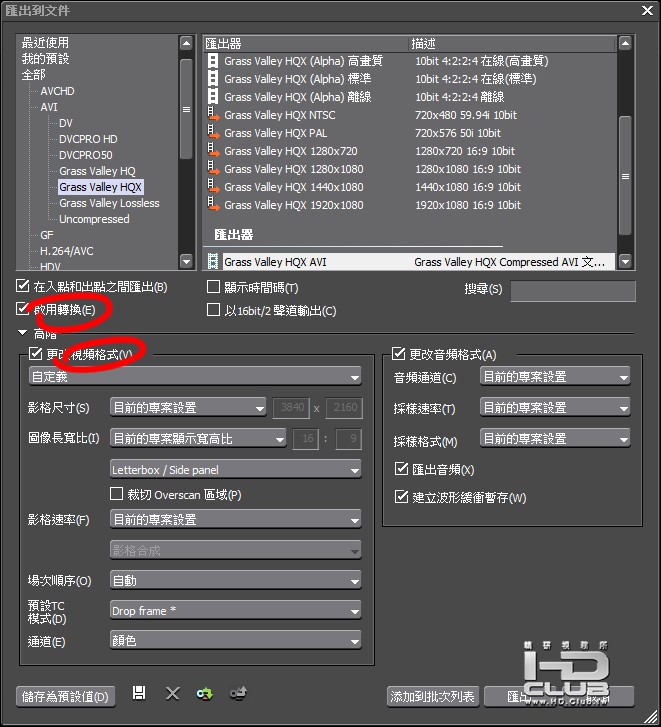Image resolution: width=661 pixels, height=727 pixels.
Task: Select 最近使用 in category tree
Action: click(45, 43)
